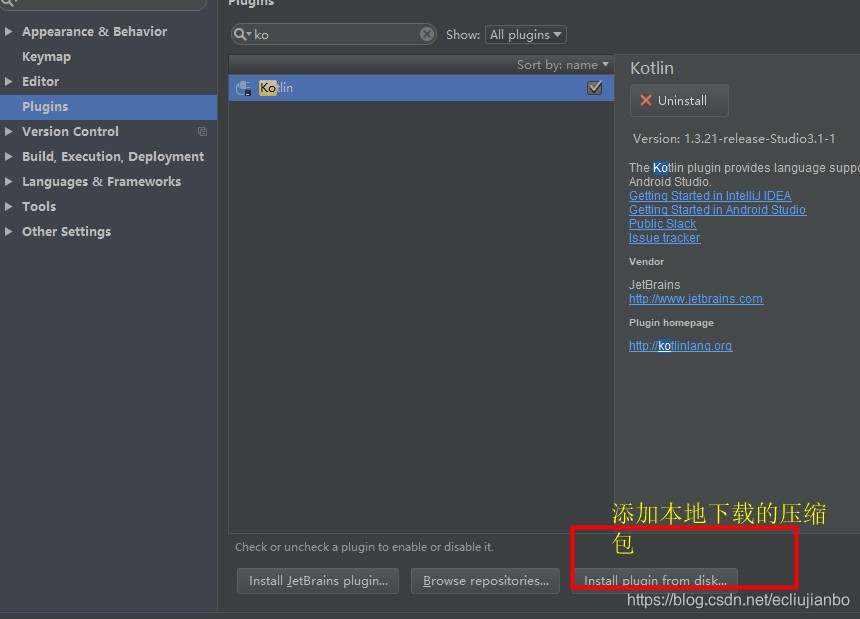Click the Kotlin heading in details panel
Viewport: 860px width, 619px height.
pos(652,68)
